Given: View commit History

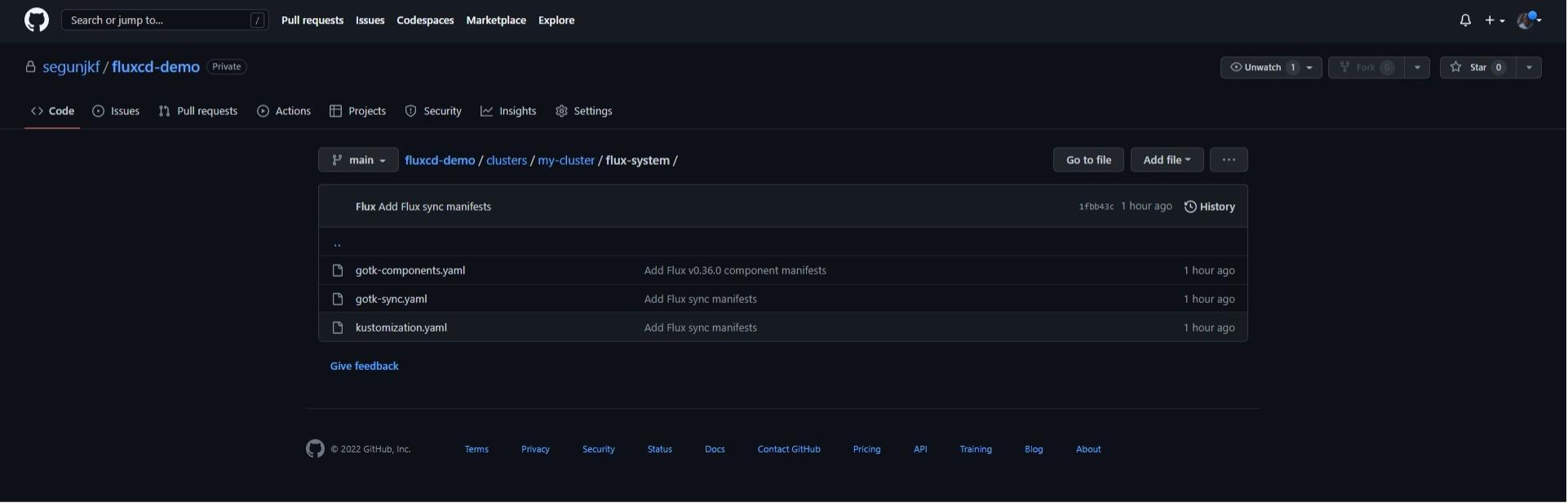Looking at the screenshot, I should coord(1209,207).
